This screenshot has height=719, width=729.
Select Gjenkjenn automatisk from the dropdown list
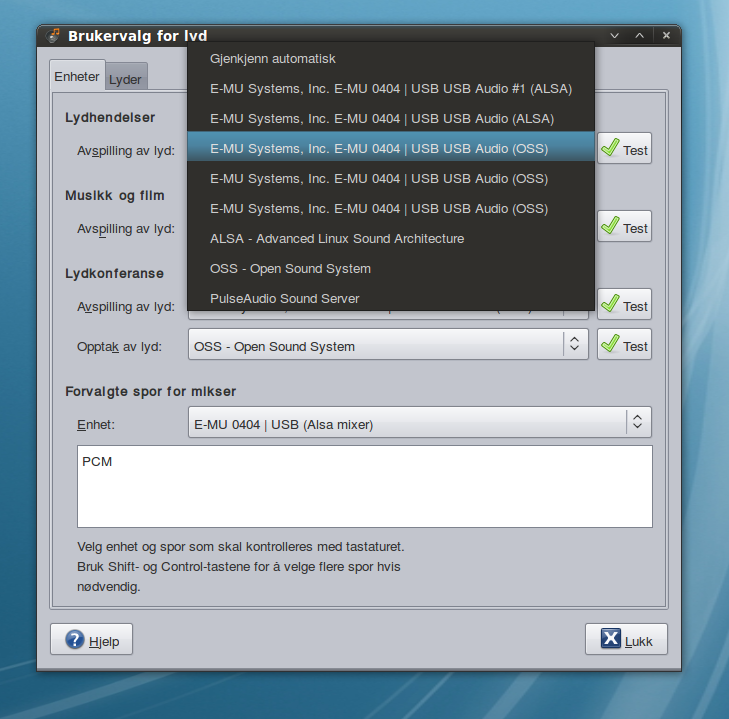click(x=391, y=59)
